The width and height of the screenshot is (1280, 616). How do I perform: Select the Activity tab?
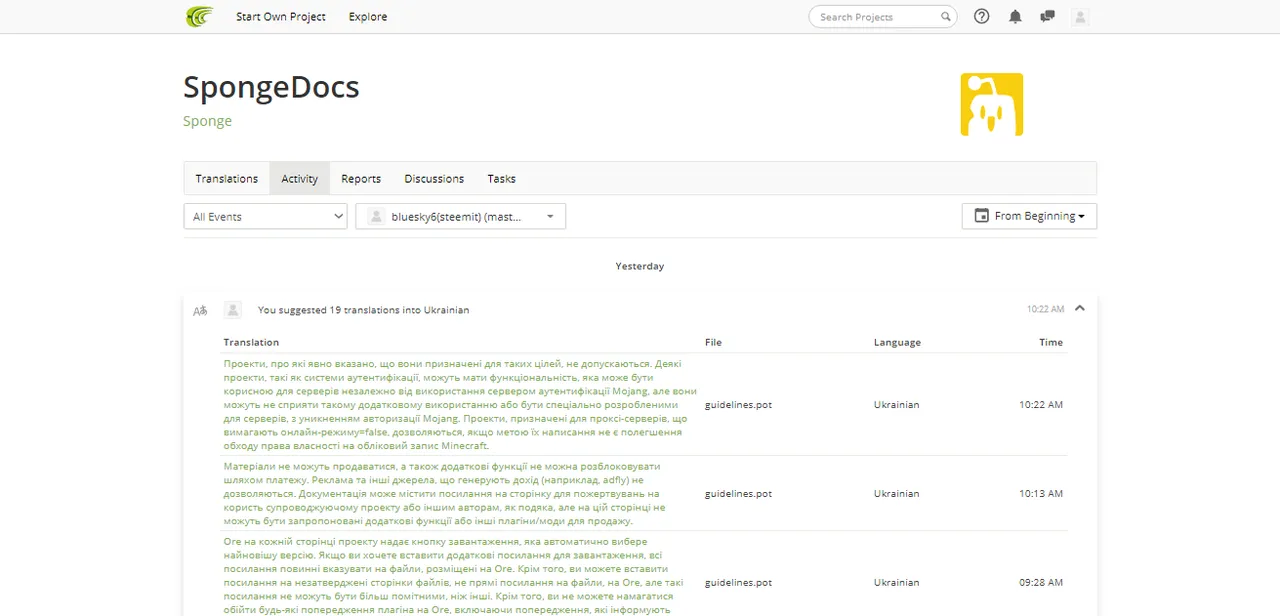click(299, 178)
